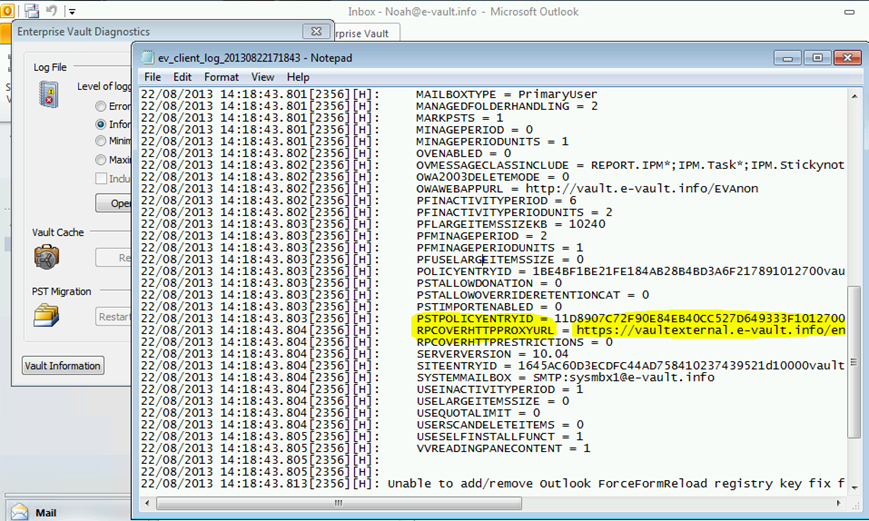Click the SITEENTRYID line in the log
869x521 pixels.
pyautogui.click(x=631, y=366)
